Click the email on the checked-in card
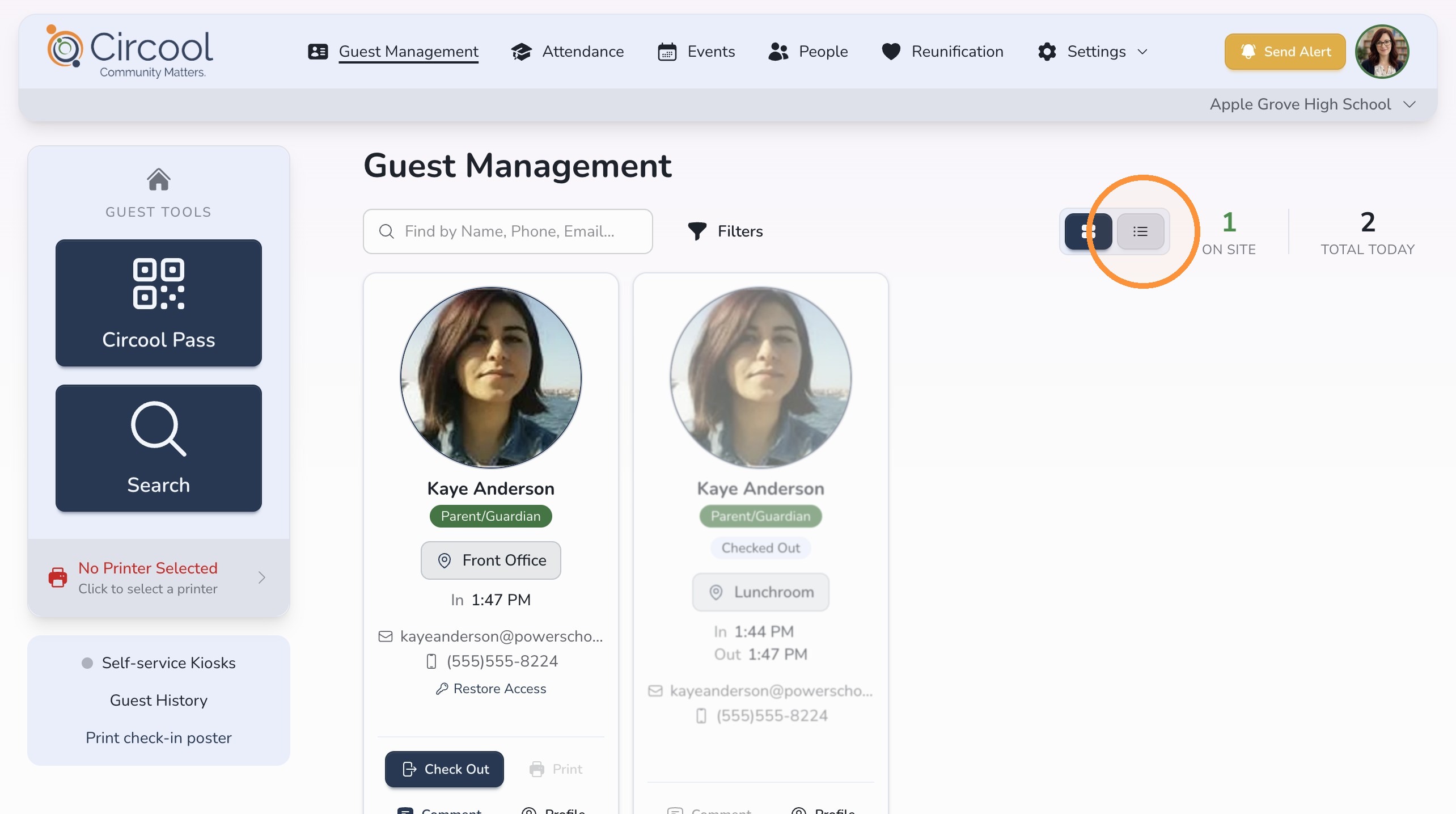Viewport: 1456px width, 814px height. 501,636
